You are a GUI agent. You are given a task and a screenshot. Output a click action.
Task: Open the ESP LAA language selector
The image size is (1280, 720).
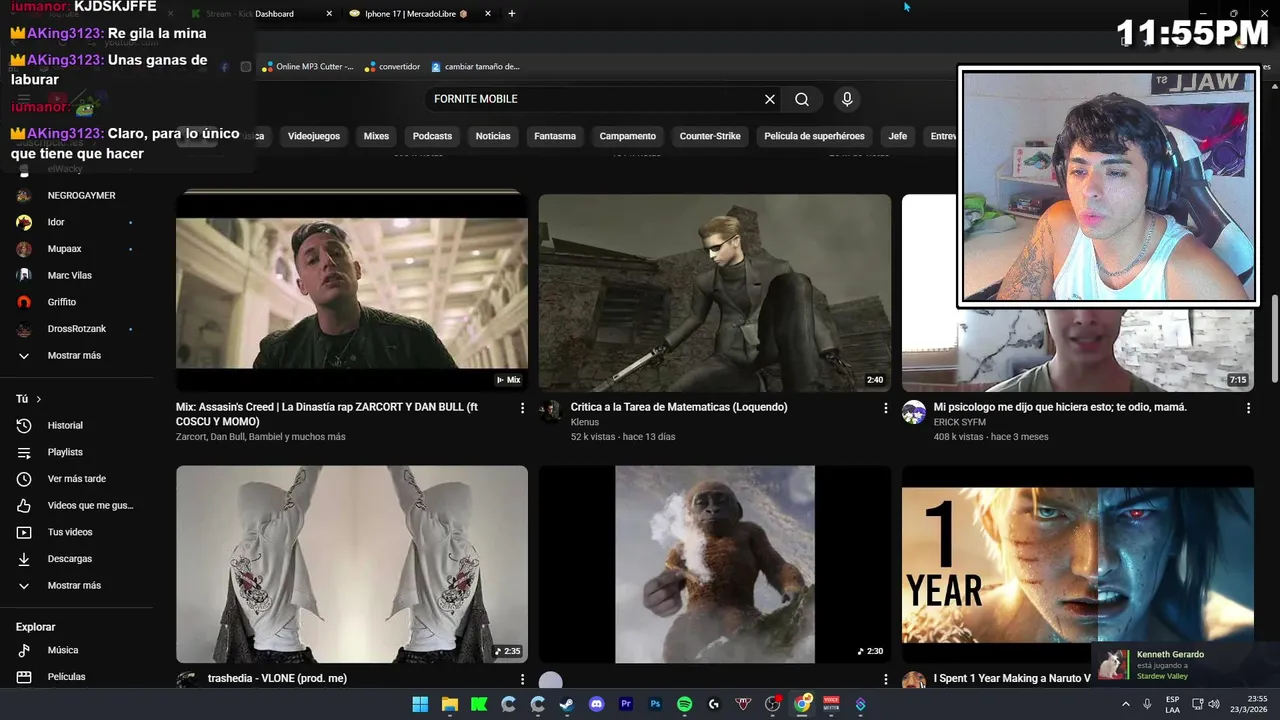point(1172,704)
